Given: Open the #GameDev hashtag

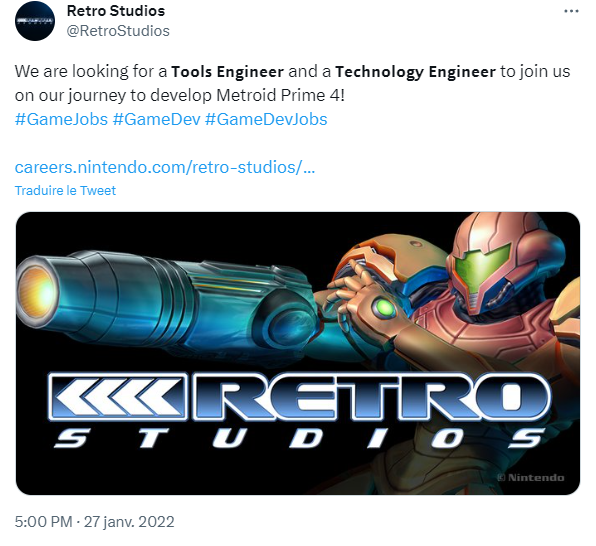Looking at the screenshot, I should 157,119.
